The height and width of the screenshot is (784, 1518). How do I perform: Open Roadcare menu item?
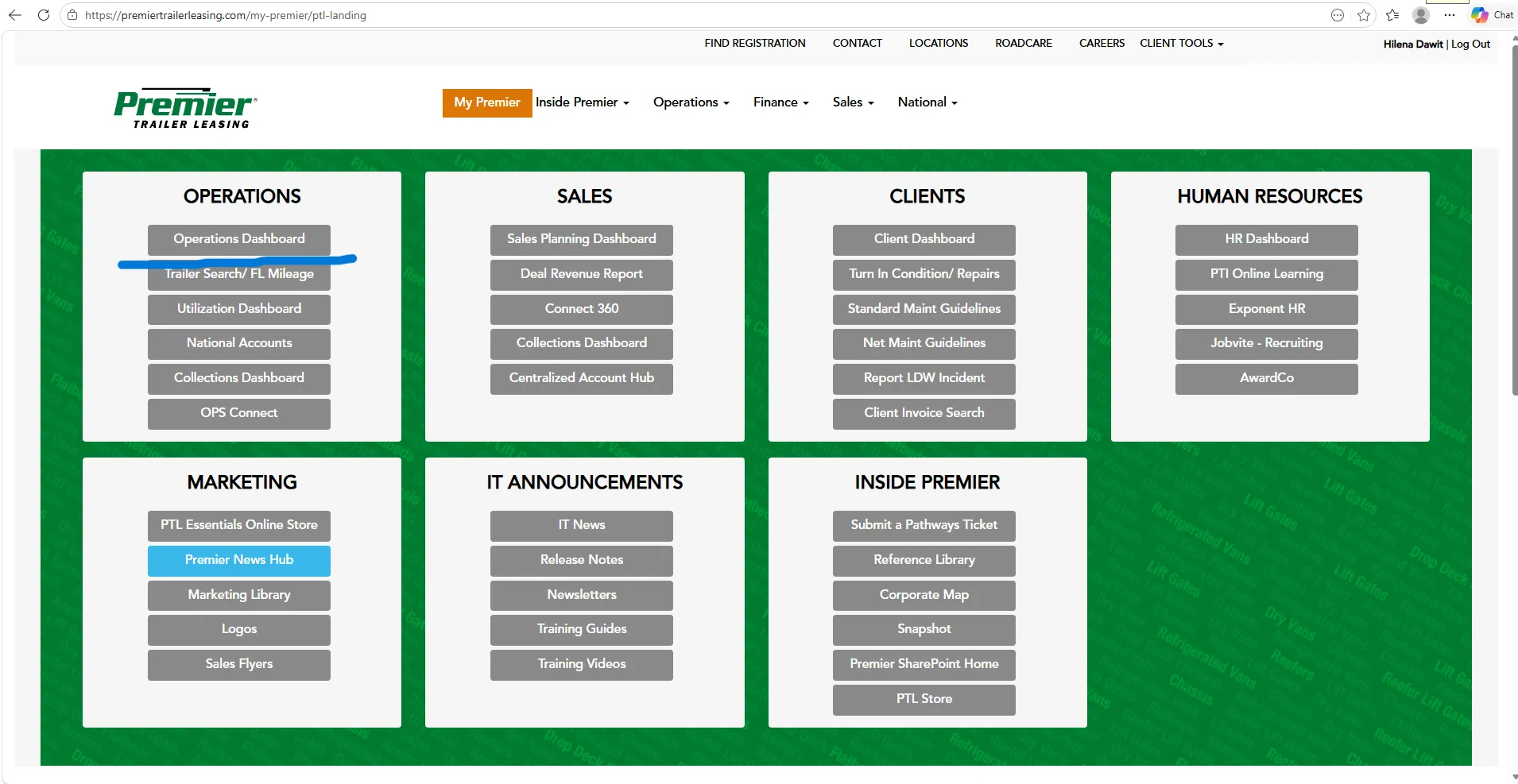1024,43
